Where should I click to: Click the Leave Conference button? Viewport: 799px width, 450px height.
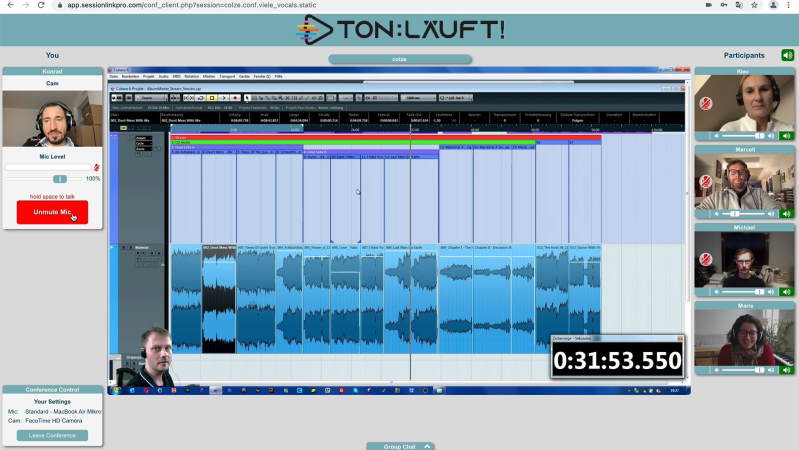[x=52, y=435]
